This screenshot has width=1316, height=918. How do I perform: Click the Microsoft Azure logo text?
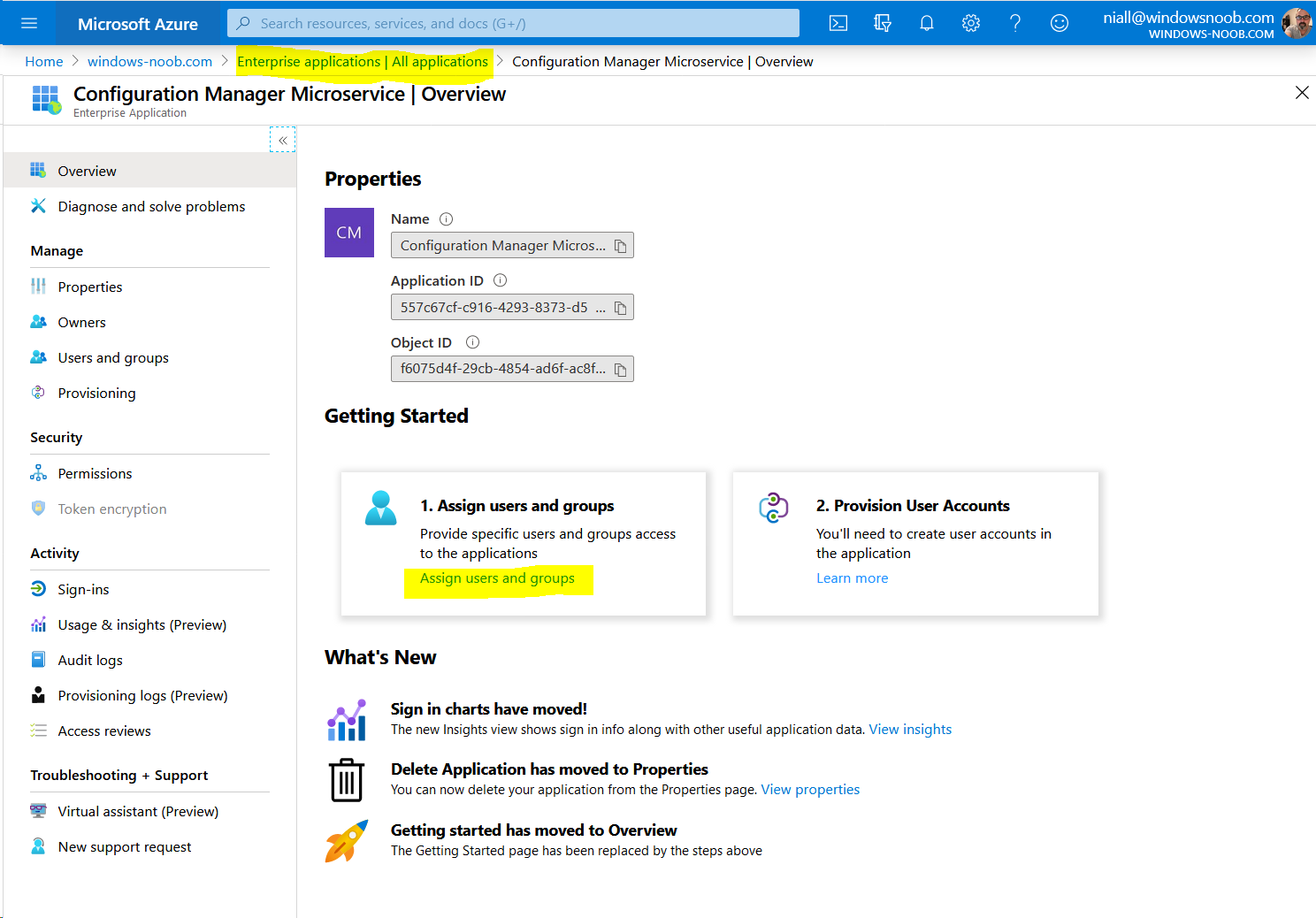138,24
